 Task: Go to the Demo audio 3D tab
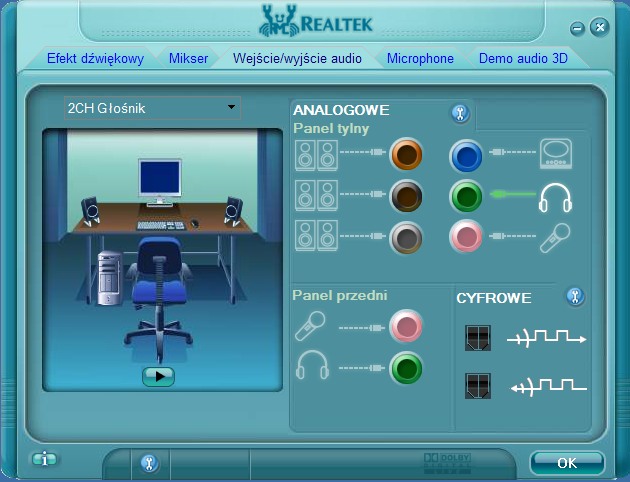coord(523,59)
